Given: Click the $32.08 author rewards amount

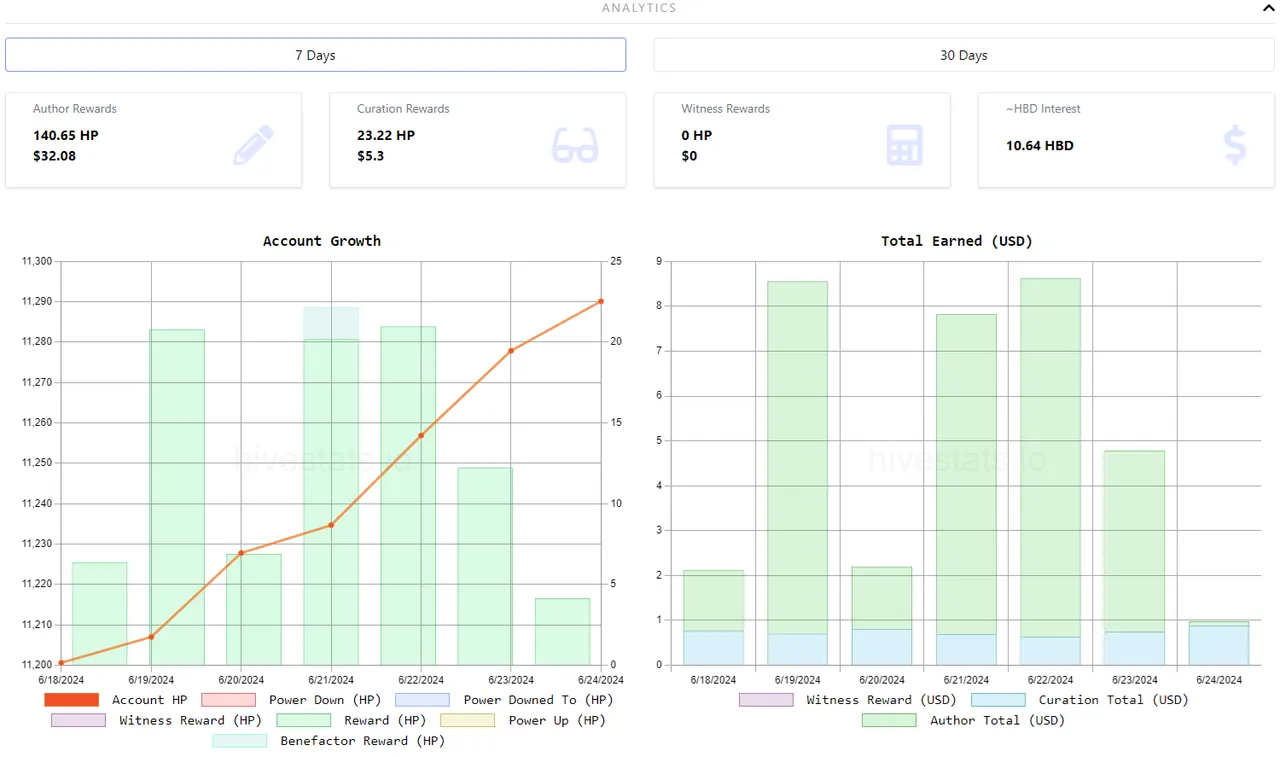Looking at the screenshot, I should (x=54, y=156).
